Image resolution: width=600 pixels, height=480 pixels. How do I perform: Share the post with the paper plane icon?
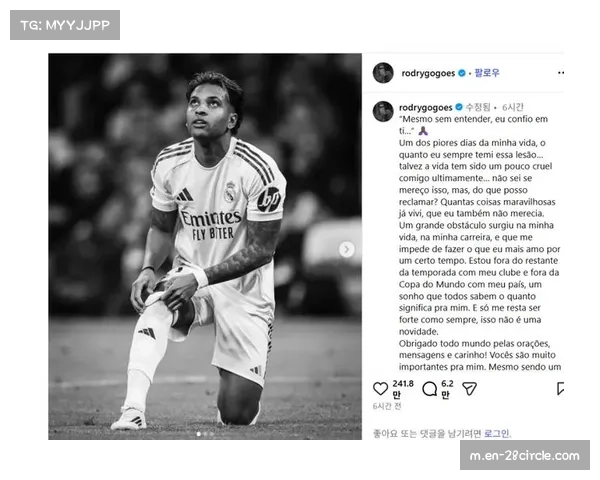[x=469, y=389]
